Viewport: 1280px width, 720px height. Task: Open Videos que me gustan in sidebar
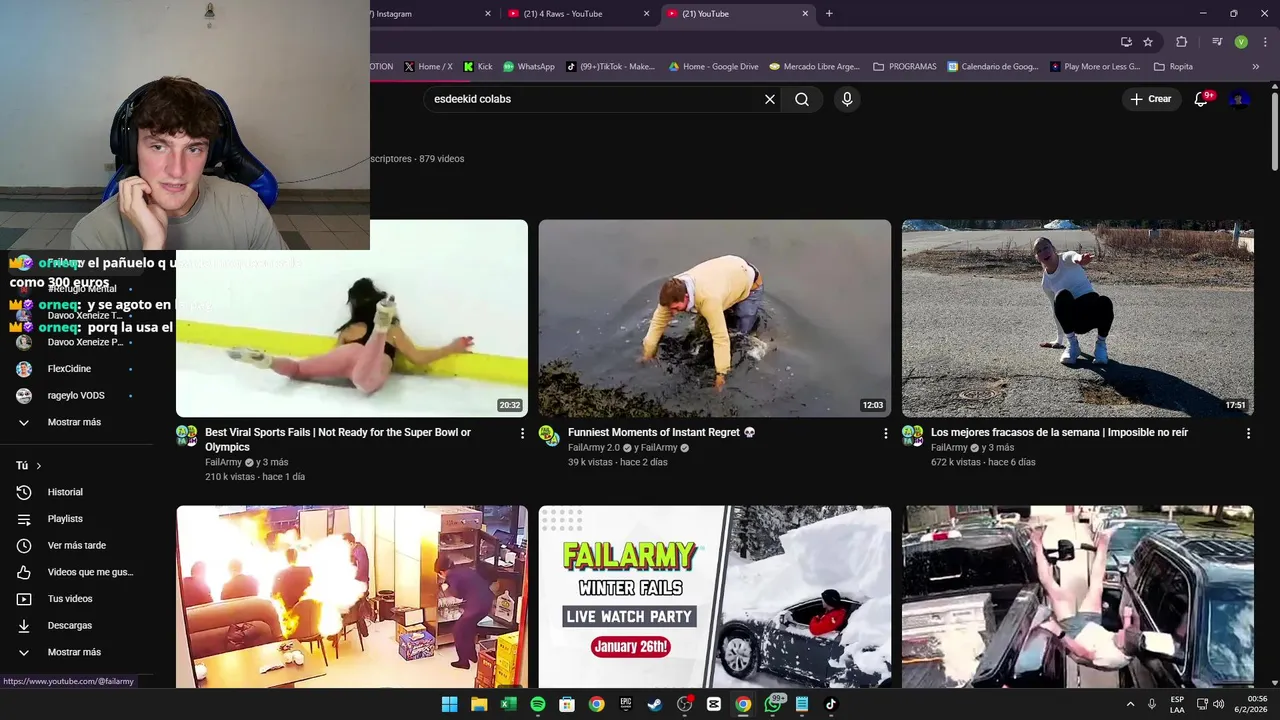(x=76, y=572)
